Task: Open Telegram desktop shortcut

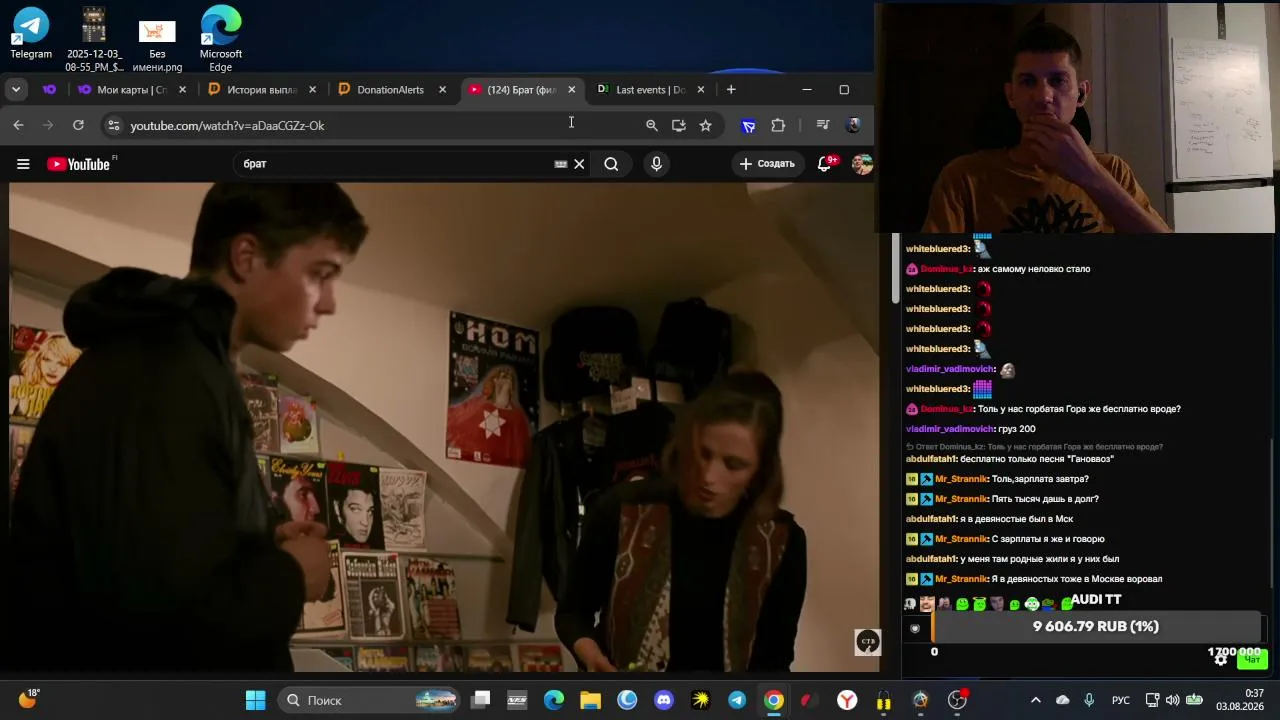Action: click(x=31, y=32)
